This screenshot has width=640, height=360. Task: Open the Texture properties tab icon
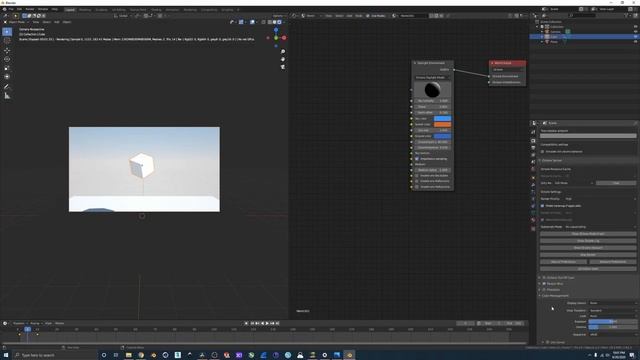(533, 229)
